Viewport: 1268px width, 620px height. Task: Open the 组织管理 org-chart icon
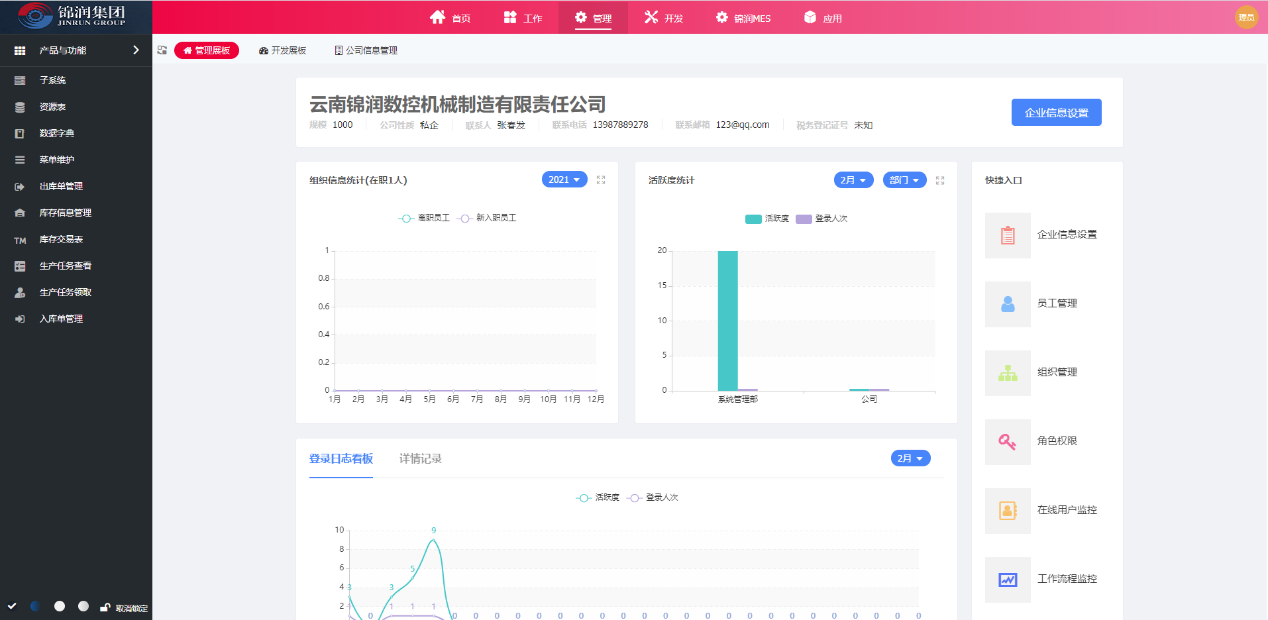coord(1007,373)
